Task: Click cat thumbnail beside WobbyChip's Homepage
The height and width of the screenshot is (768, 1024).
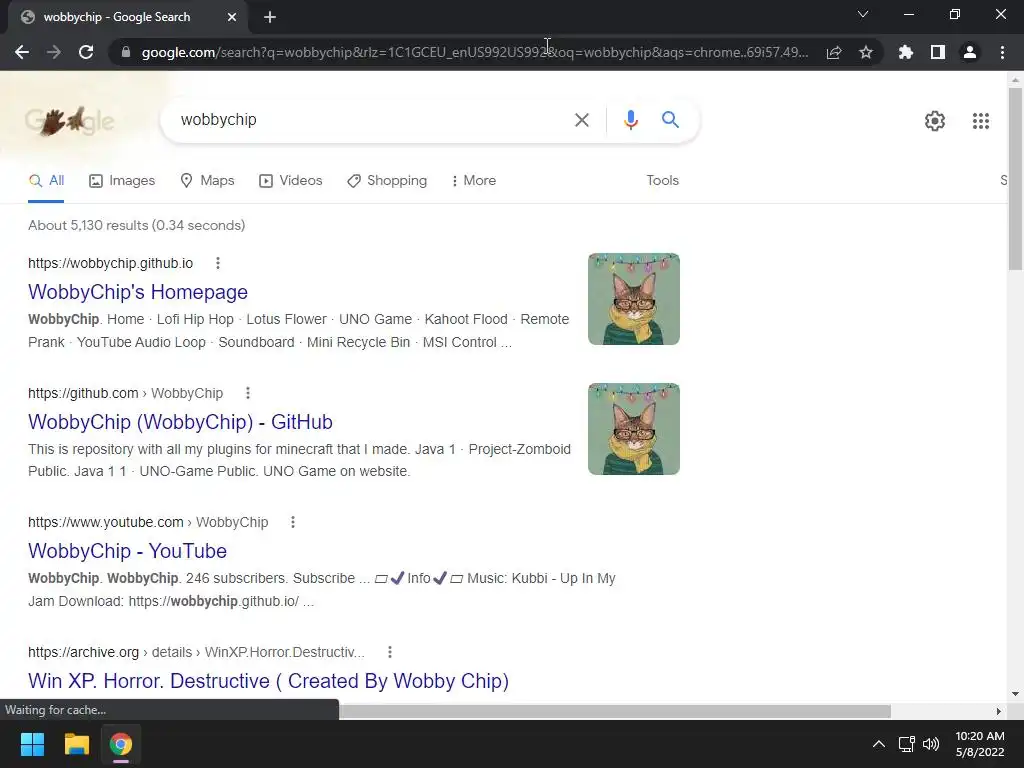Action: [633, 299]
